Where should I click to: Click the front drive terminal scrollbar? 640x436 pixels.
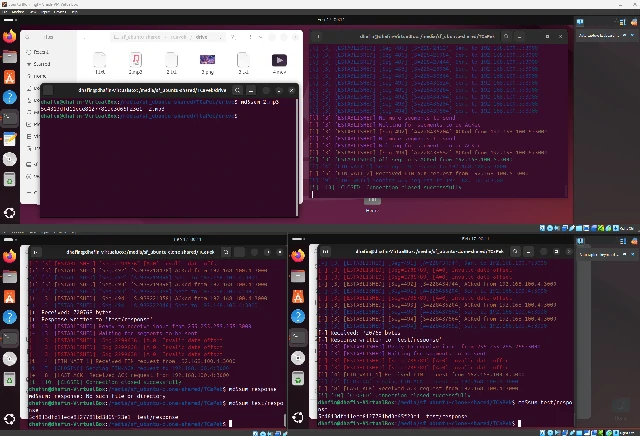pos(297,157)
